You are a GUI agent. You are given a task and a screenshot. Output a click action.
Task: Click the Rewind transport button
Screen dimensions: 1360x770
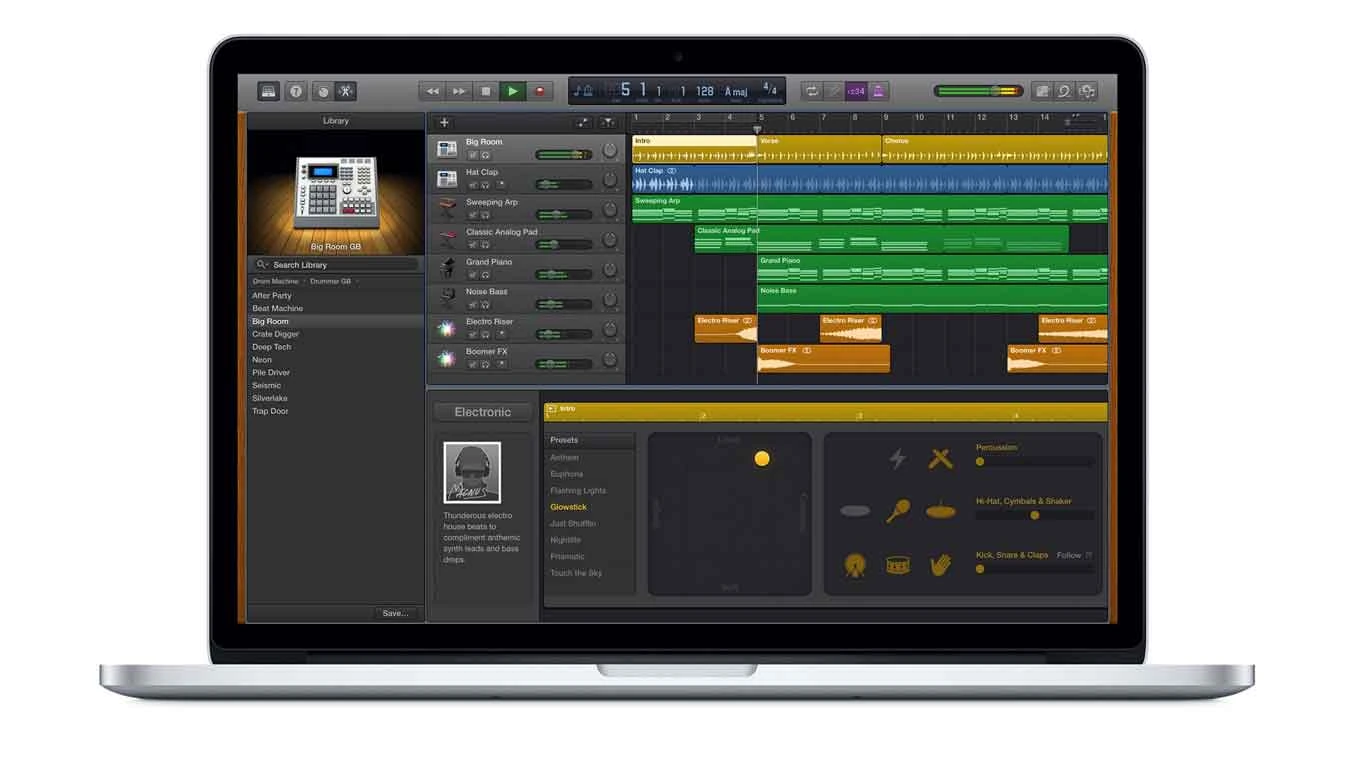(x=432, y=91)
